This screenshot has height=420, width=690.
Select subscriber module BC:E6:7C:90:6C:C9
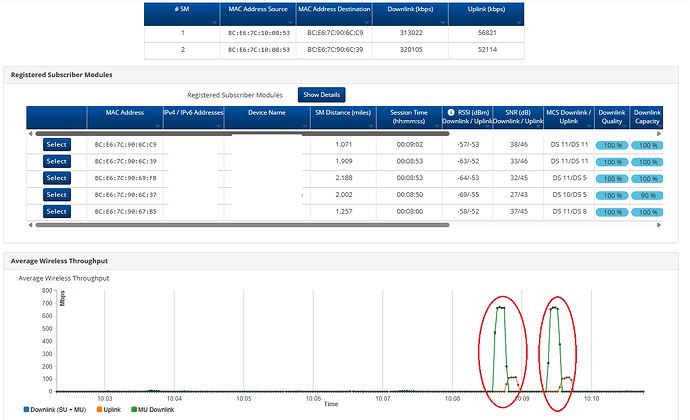click(56, 144)
